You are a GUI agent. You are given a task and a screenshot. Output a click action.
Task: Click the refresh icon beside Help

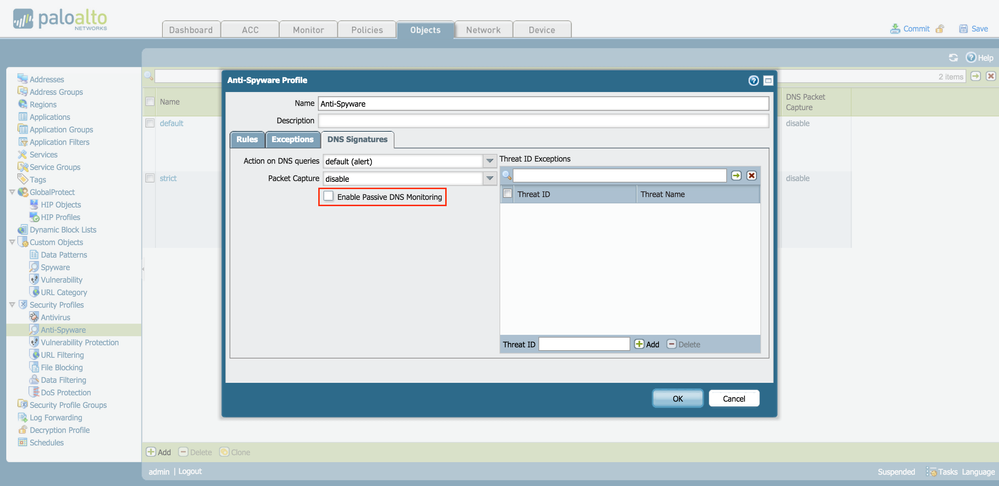point(953,57)
